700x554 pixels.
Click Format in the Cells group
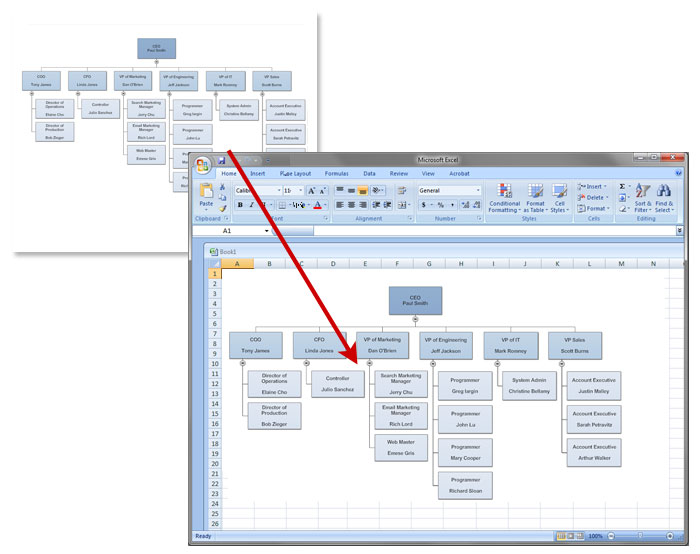pyautogui.click(x=593, y=208)
